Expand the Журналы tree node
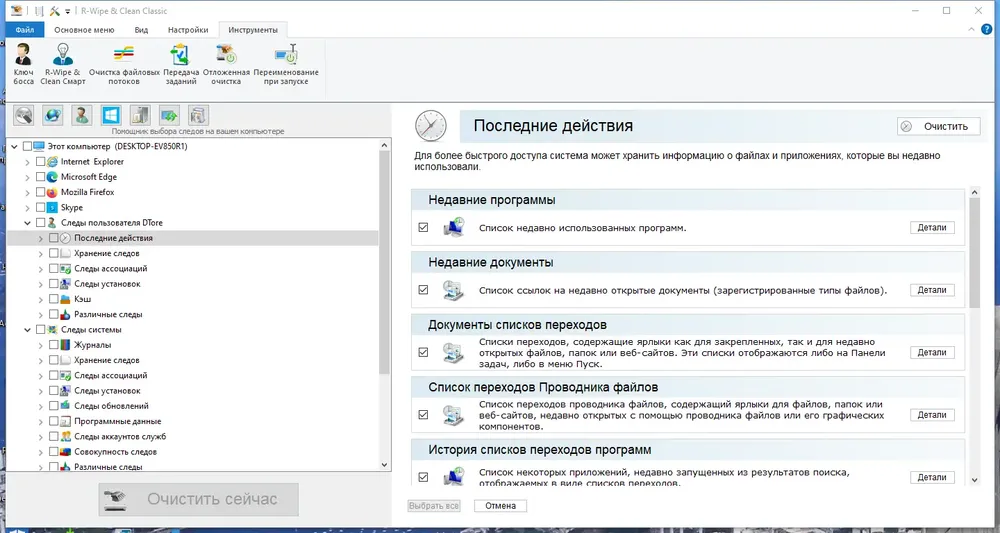Screen dimensions: 1000x533 [x=40, y=346]
